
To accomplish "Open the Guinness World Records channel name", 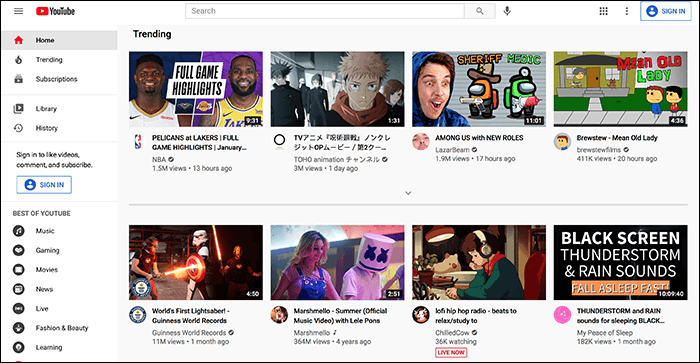I will (189, 333).
